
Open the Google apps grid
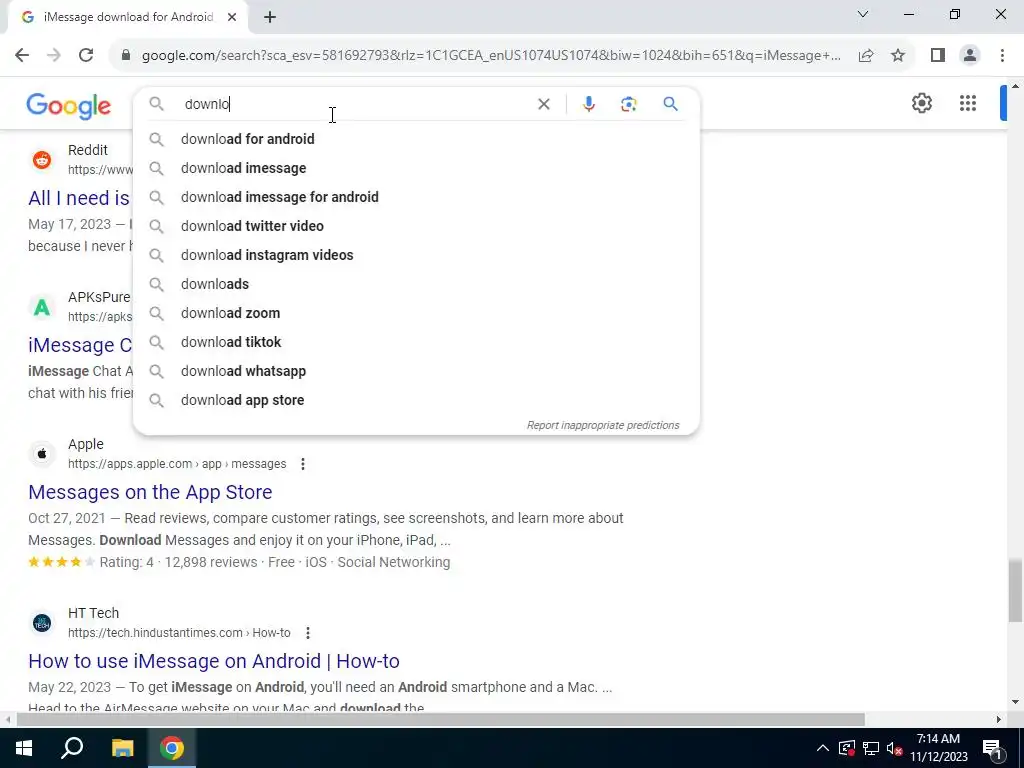(x=968, y=103)
